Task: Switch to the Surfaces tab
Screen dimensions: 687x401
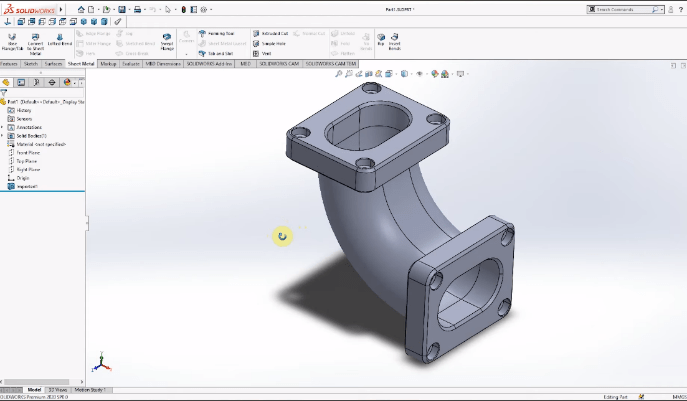Action: pos(53,64)
